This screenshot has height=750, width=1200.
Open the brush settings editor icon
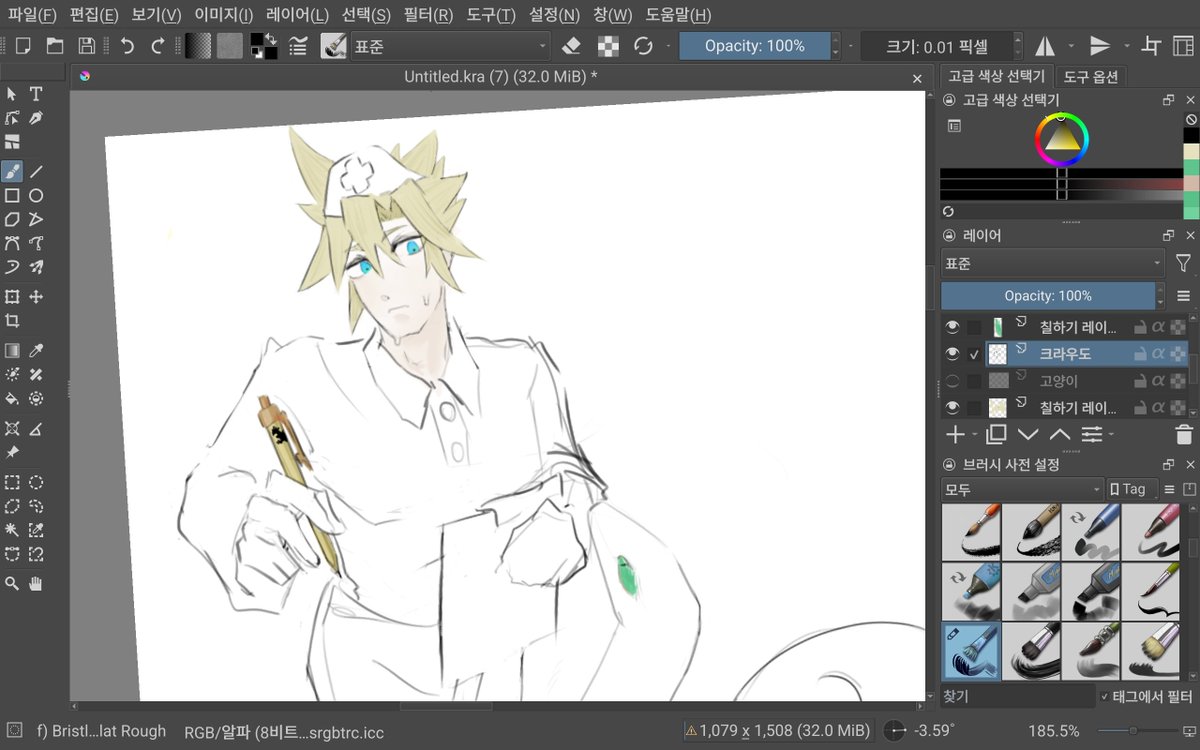click(298, 46)
